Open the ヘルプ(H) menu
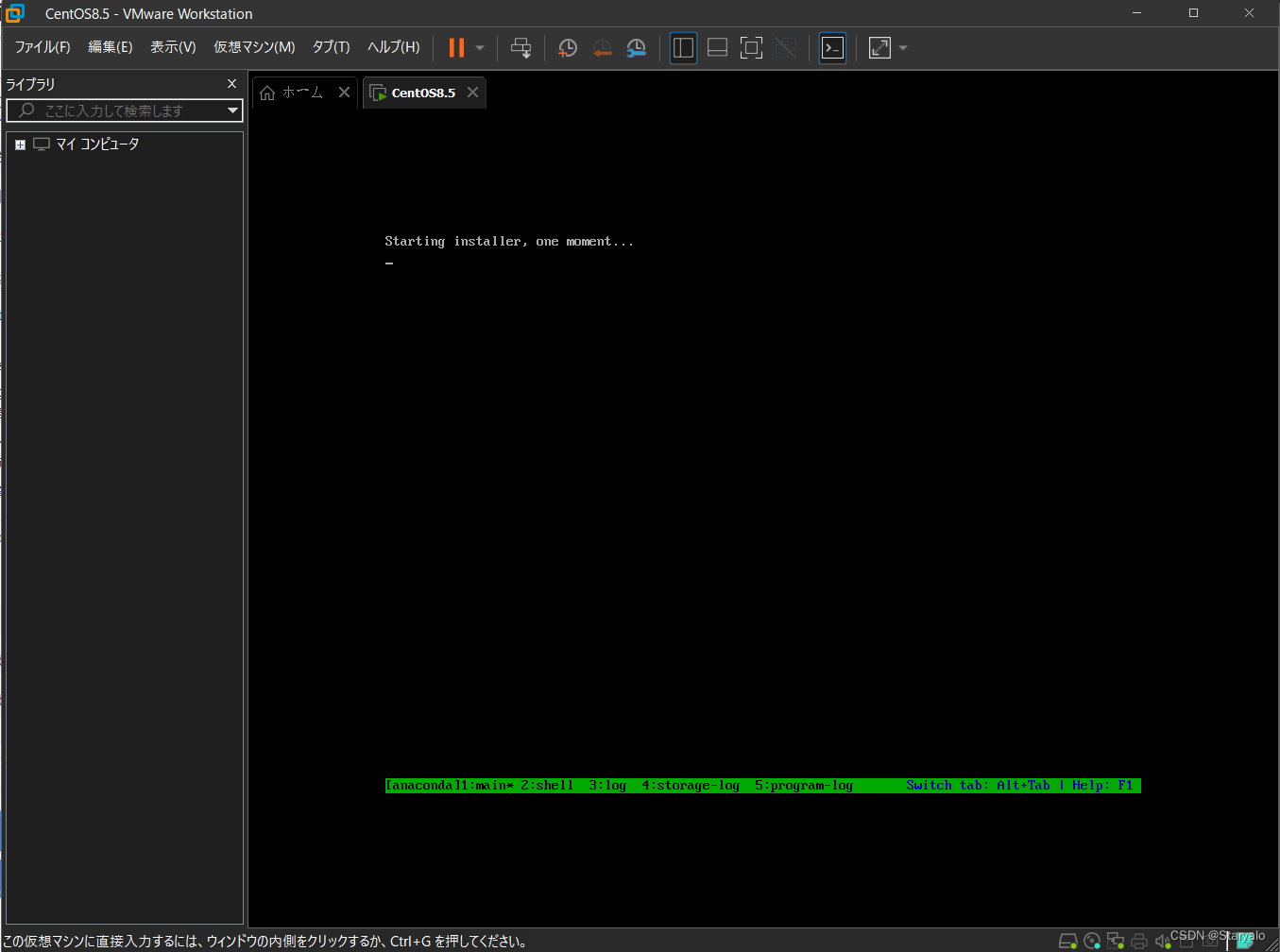1280x952 pixels. pyautogui.click(x=394, y=47)
